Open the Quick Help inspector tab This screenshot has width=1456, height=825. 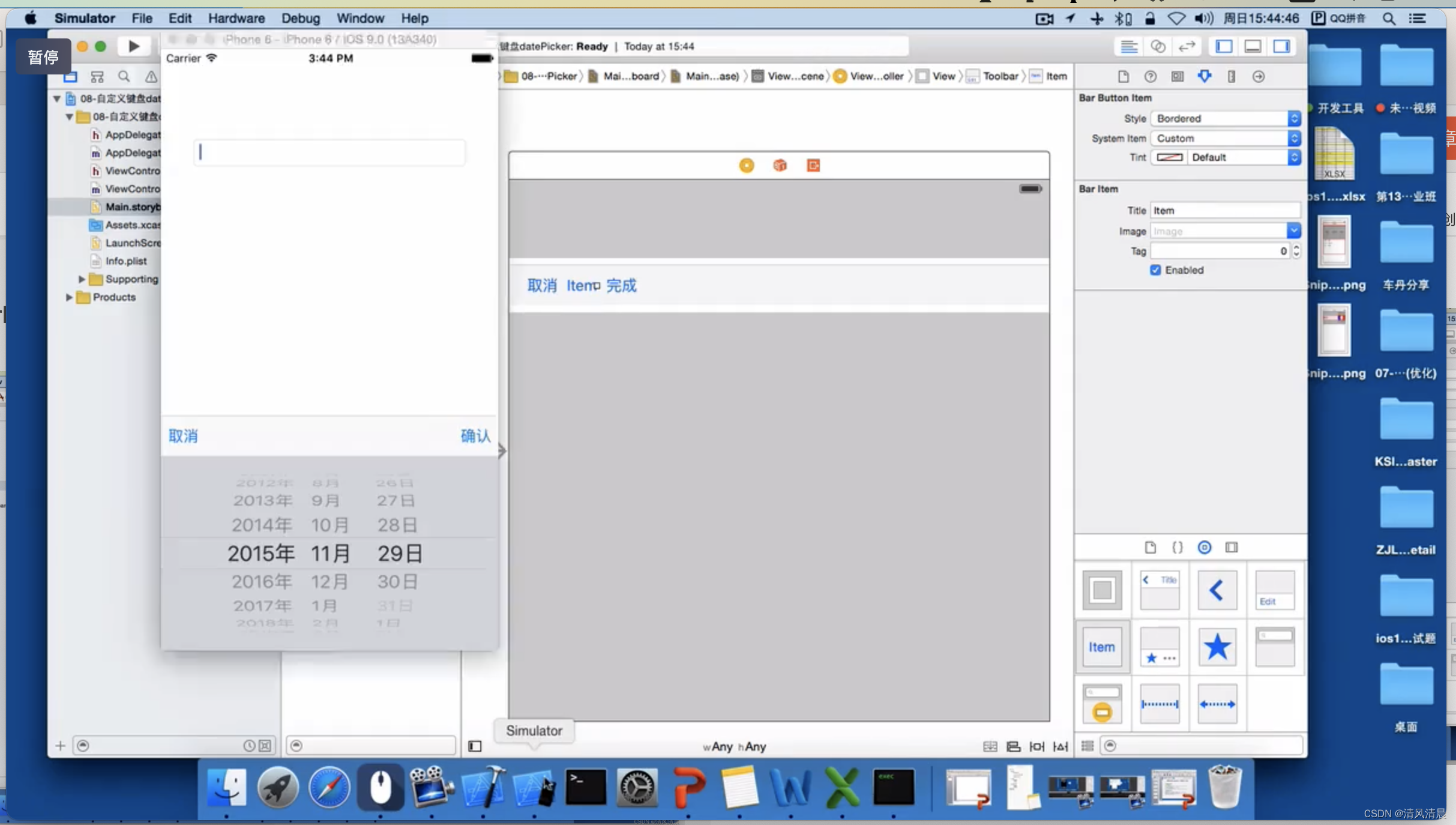(1150, 76)
